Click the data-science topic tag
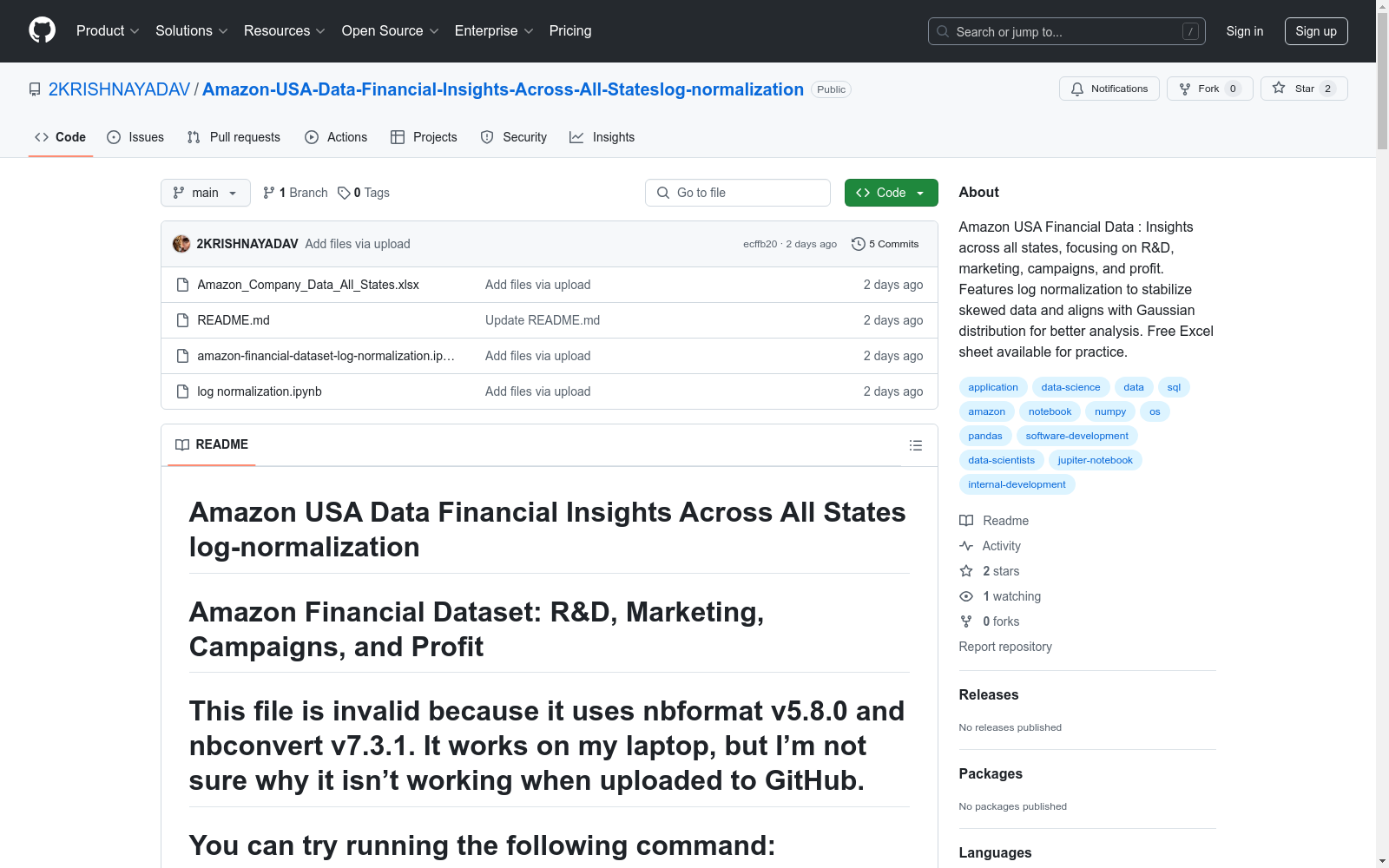1389x868 pixels. (x=1070, y=387)
